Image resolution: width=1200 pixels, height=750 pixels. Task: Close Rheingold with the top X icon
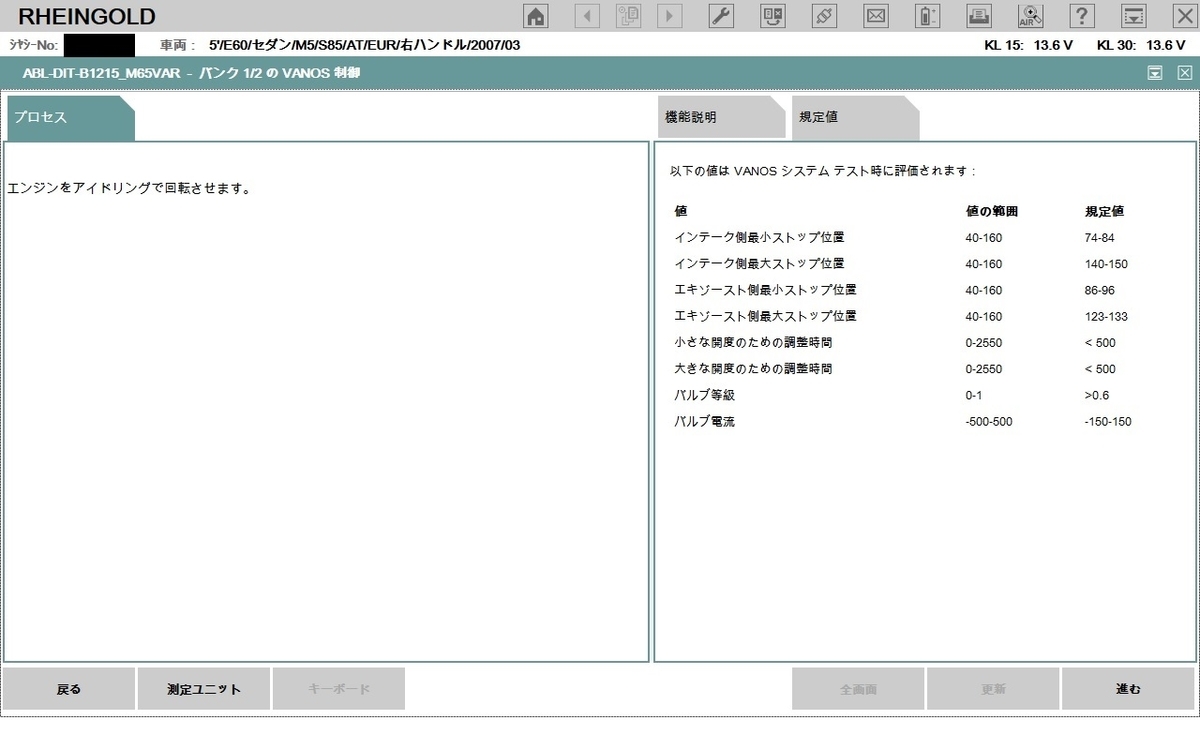(x=1184, y=15)
